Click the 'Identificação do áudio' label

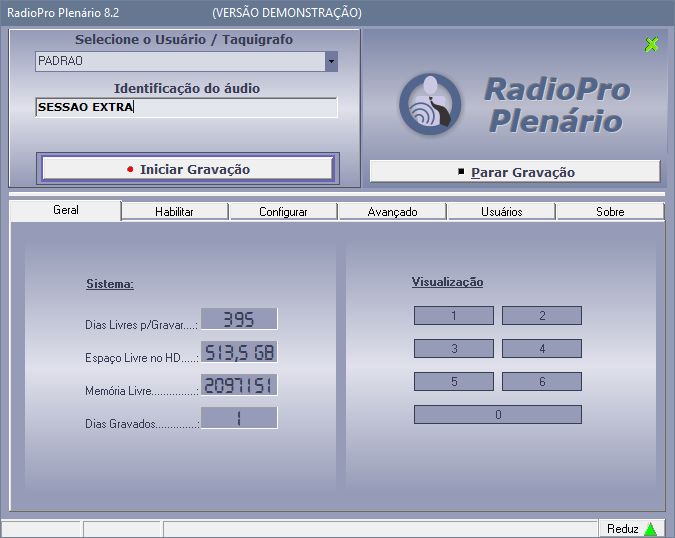tap(187, 89)
